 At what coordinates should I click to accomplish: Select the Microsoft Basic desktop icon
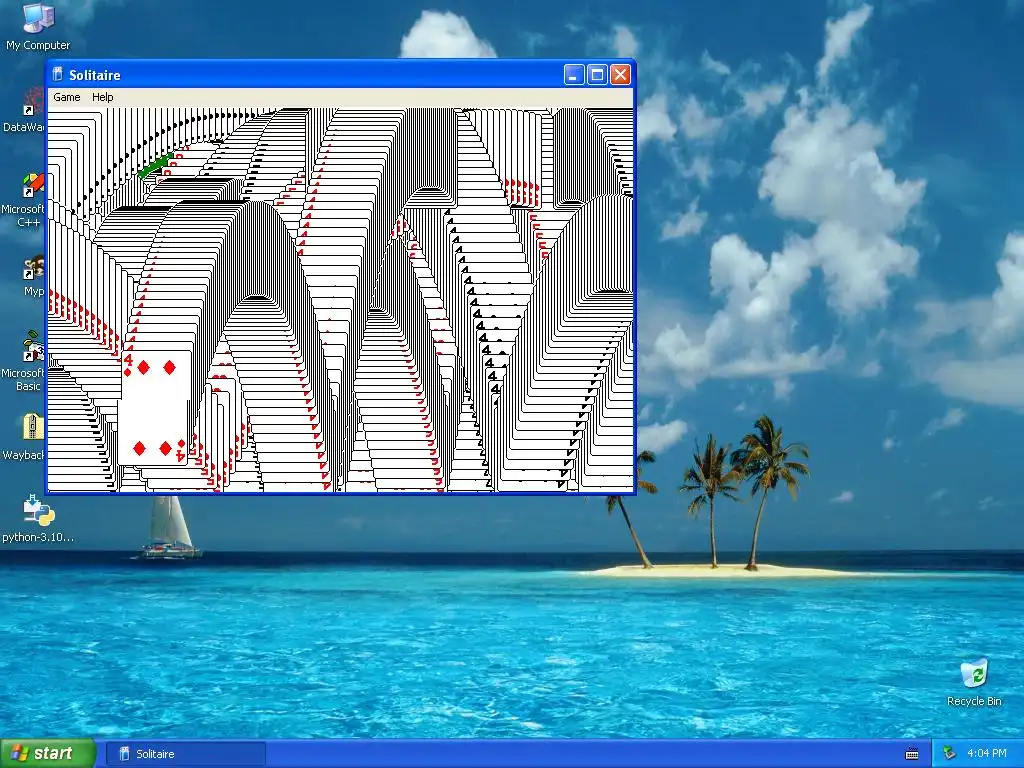click(x=33, y=347)
